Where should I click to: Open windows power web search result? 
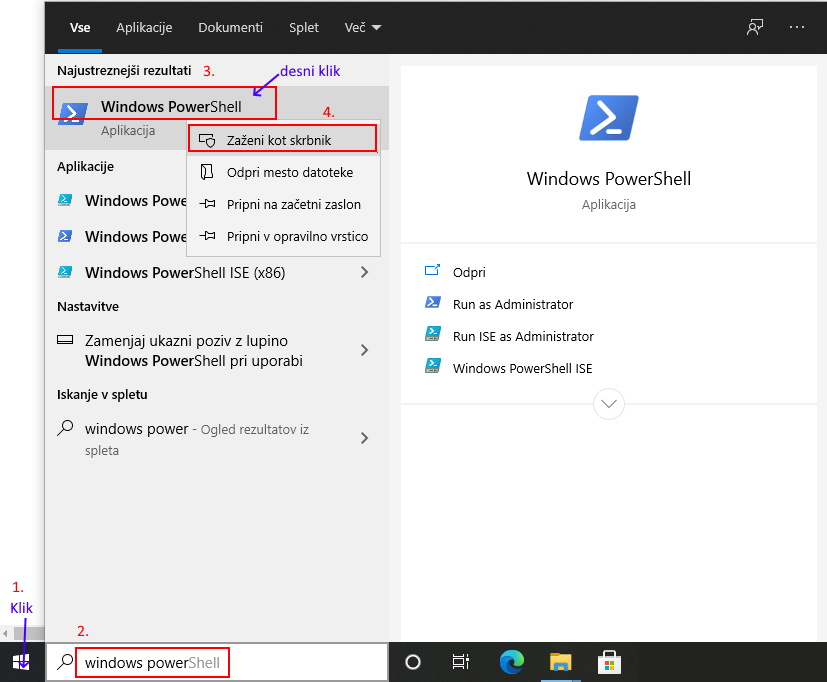point(217,439)
